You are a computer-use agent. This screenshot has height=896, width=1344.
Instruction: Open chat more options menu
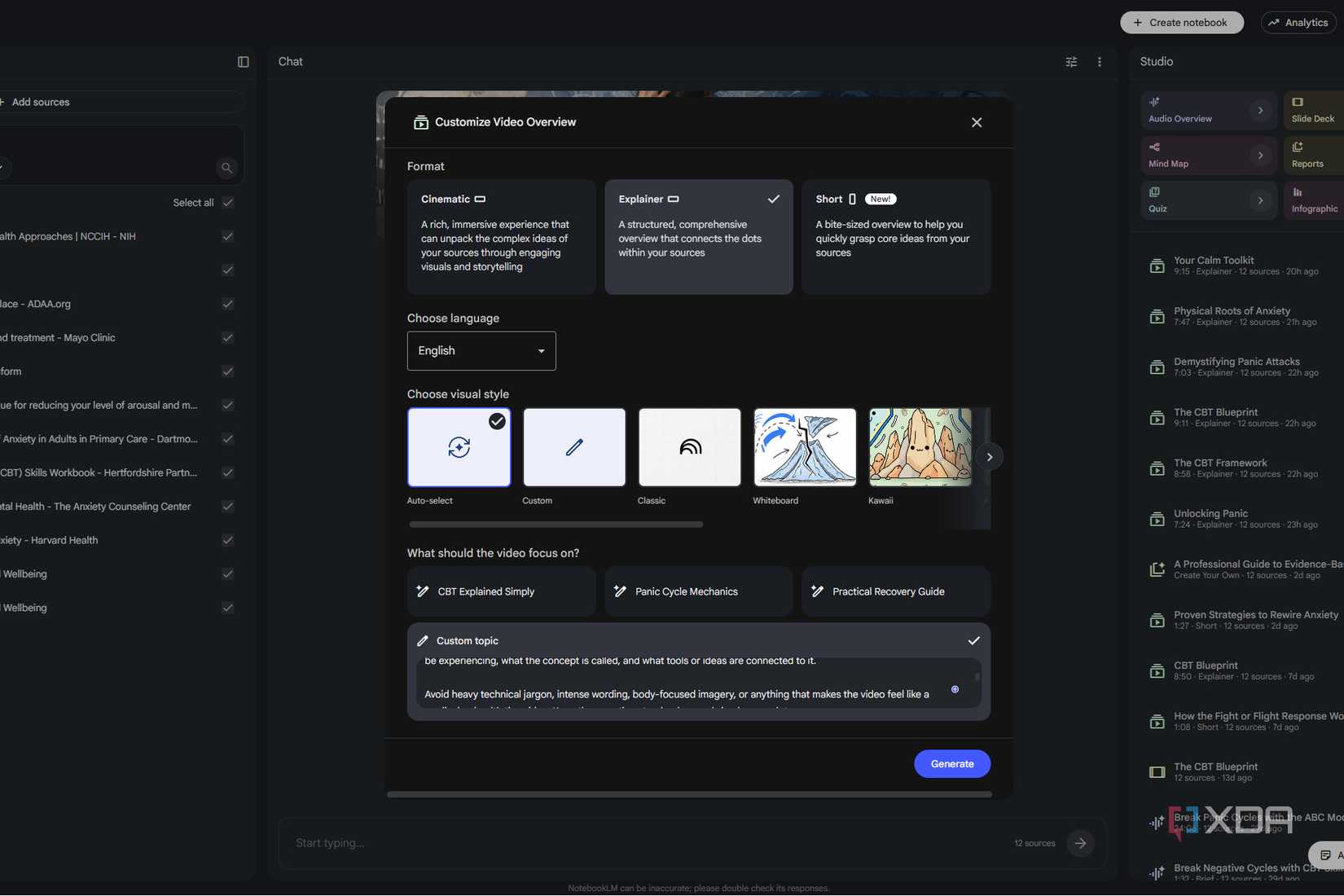1099,62
